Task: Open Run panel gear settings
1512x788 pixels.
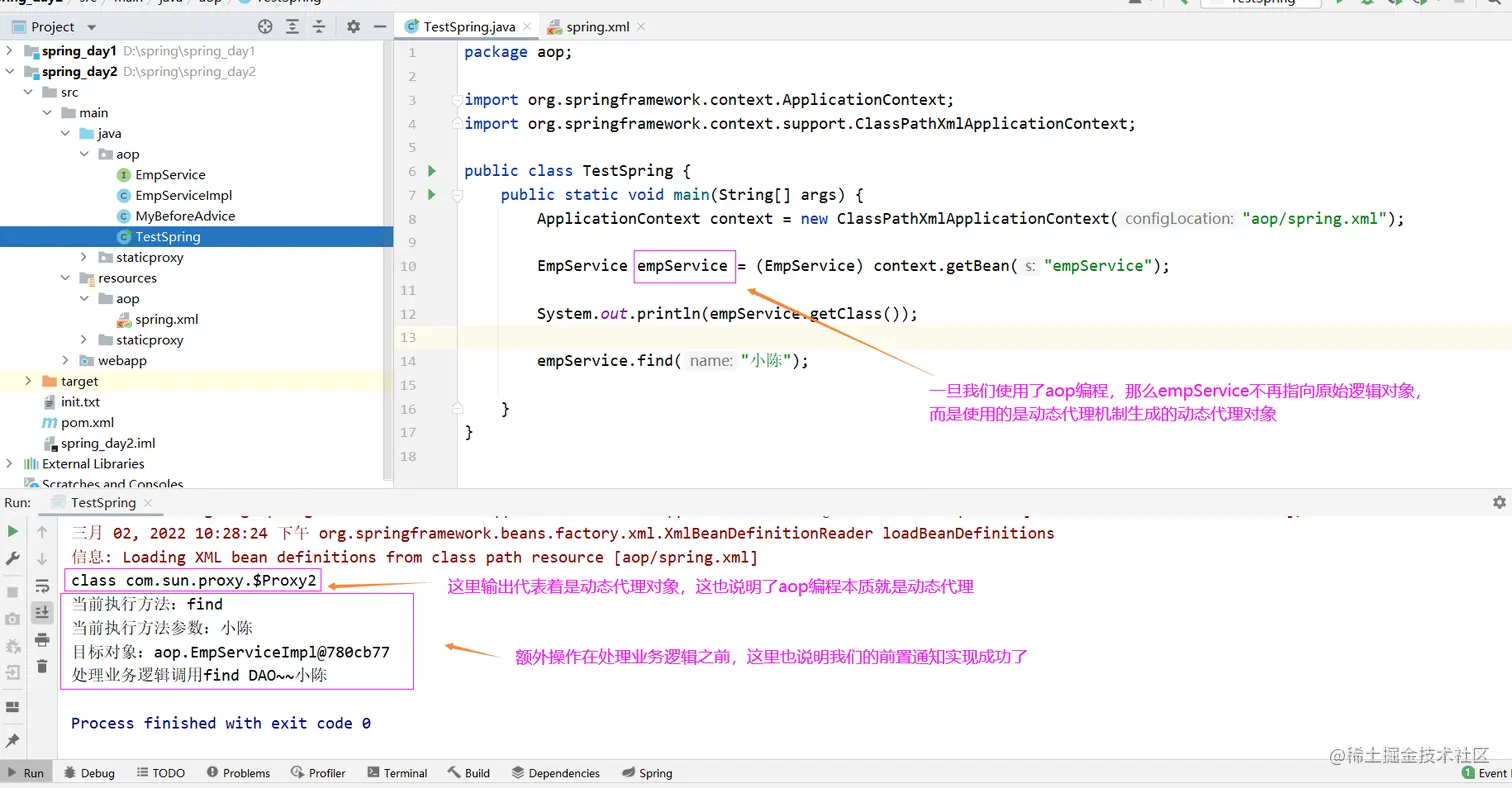Action: pos(1499,502)
